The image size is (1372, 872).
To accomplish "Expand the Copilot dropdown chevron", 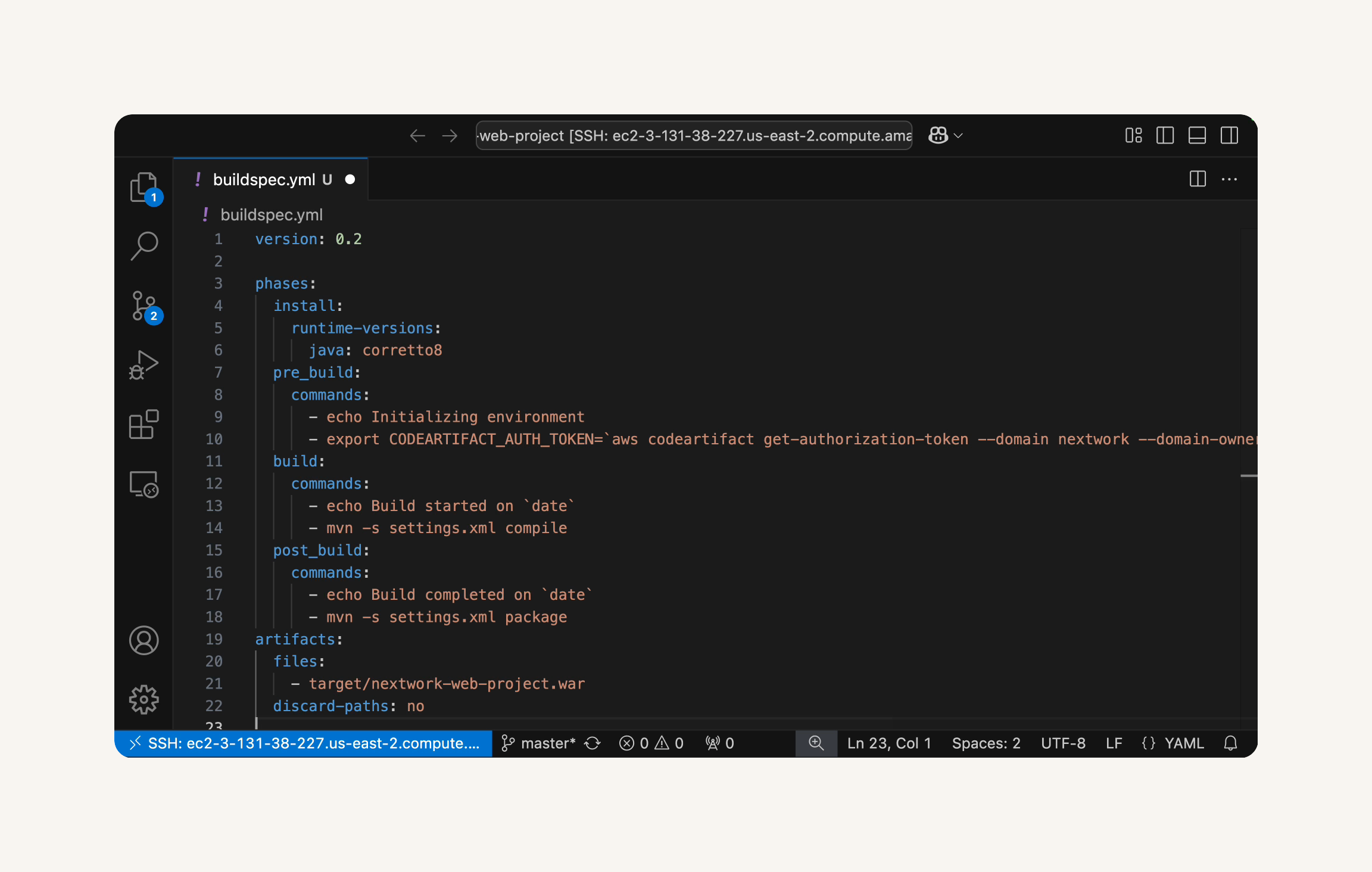I will pos(958,136).
